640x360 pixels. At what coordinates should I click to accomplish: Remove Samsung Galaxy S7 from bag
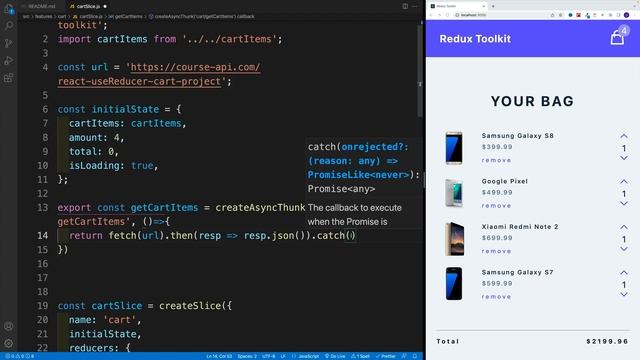pos(496,296)
